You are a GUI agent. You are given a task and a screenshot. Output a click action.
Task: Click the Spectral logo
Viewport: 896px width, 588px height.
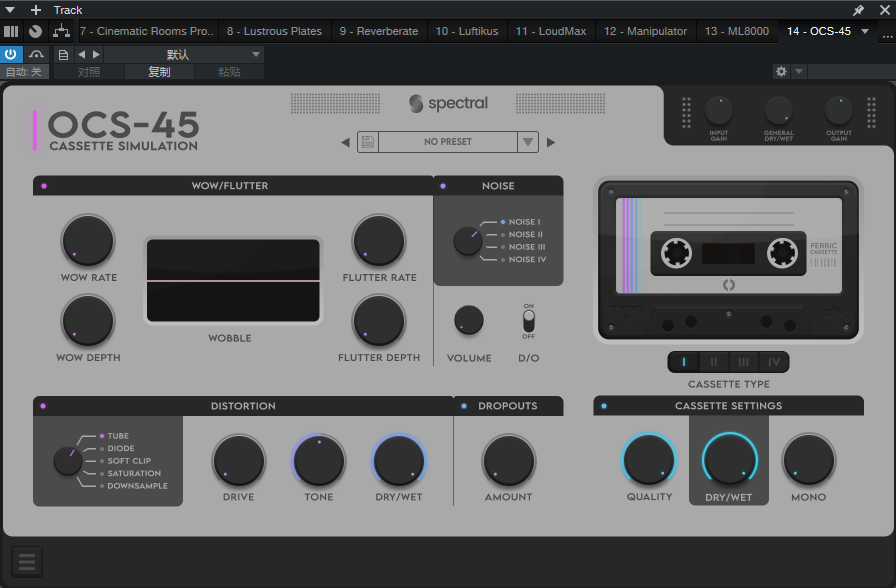pyautogui.click(x=449, y=103)
